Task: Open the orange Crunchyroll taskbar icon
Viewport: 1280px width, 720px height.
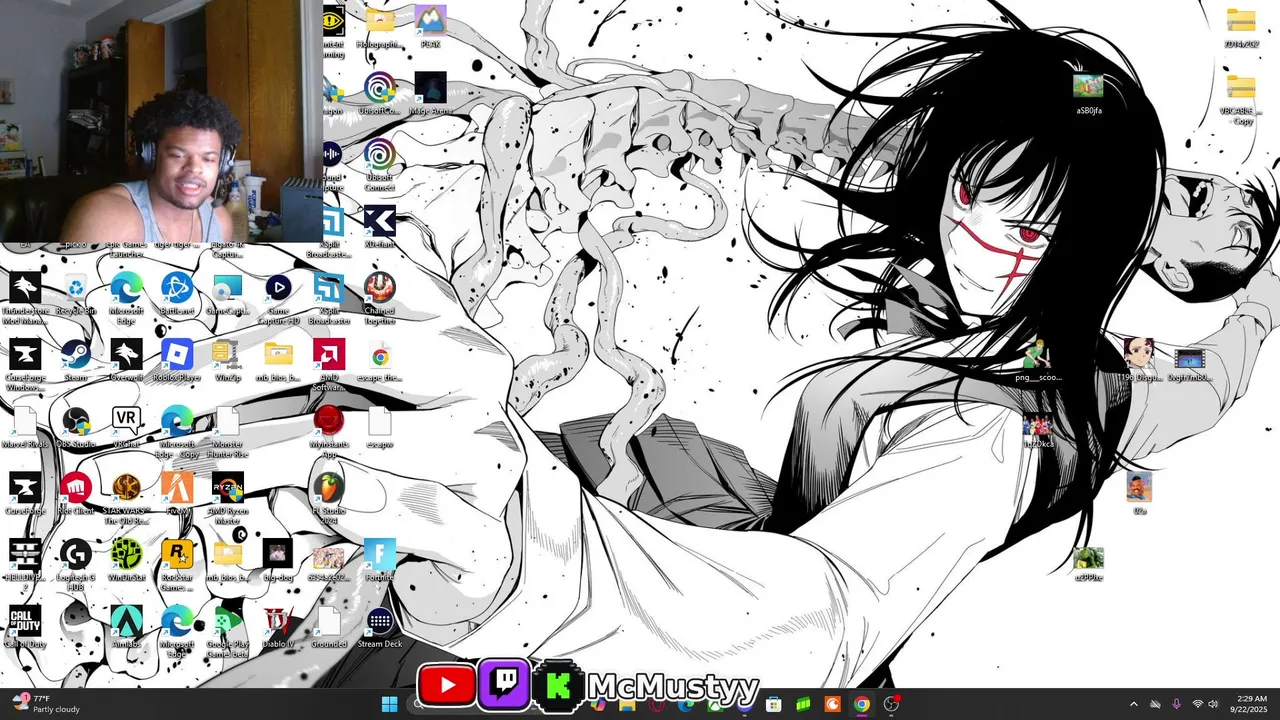Action: point(832,704)
